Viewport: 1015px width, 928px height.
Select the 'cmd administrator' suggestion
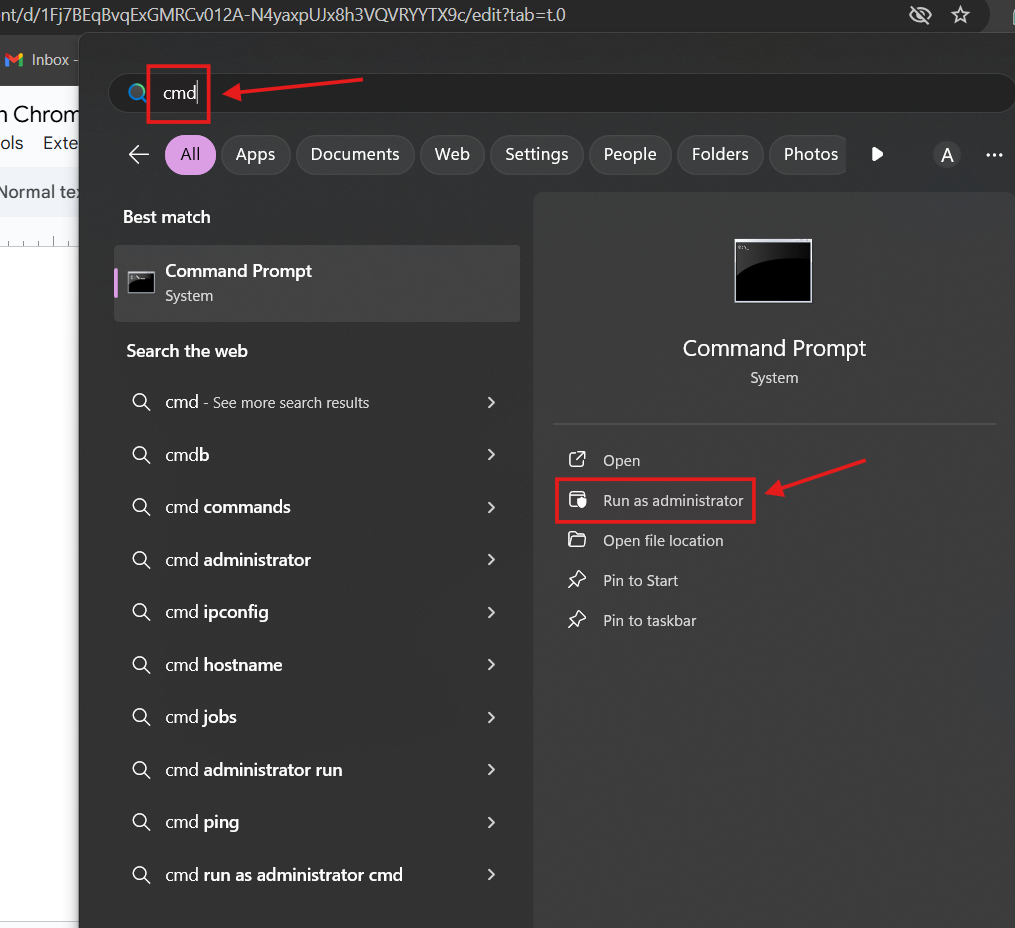pyautogui.click(x=317, y=559)
